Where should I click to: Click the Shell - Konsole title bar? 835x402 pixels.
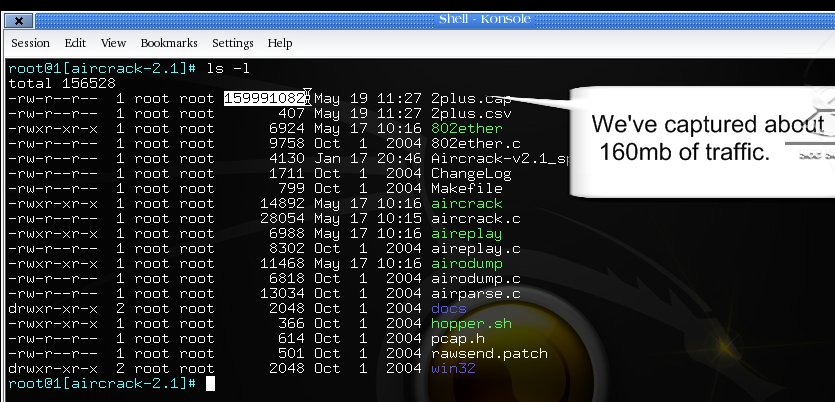pos(485,20)
